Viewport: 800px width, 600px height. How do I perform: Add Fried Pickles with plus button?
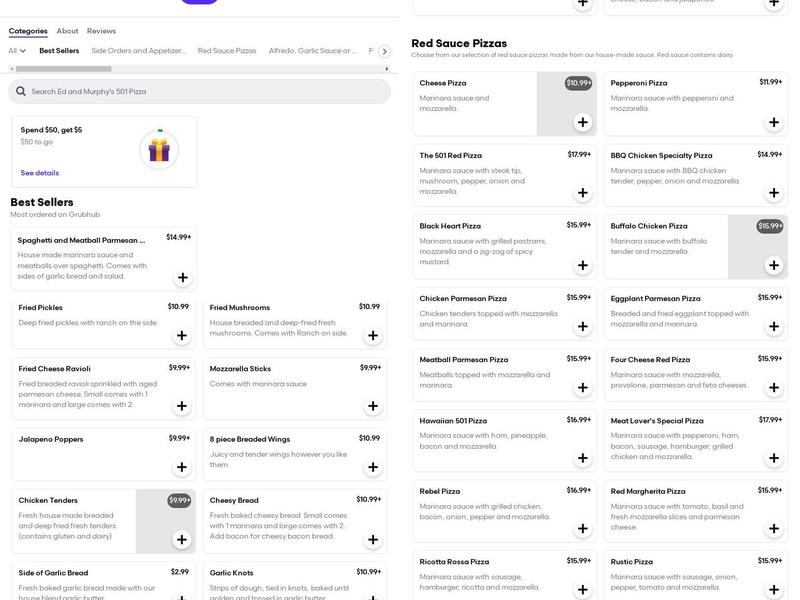point(181,336)
